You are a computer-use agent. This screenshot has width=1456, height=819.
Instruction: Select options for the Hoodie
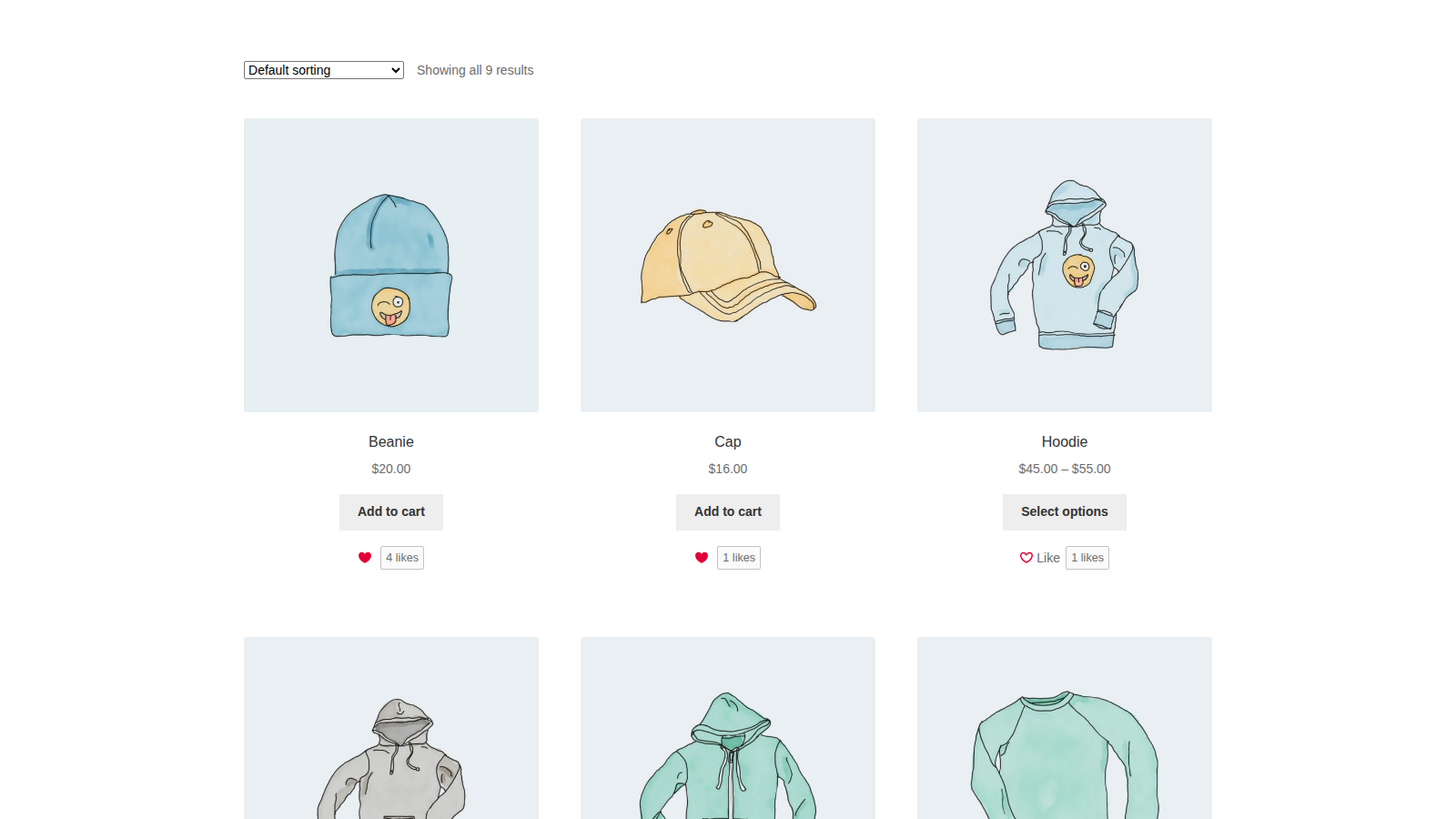(x=1065, y=512)
